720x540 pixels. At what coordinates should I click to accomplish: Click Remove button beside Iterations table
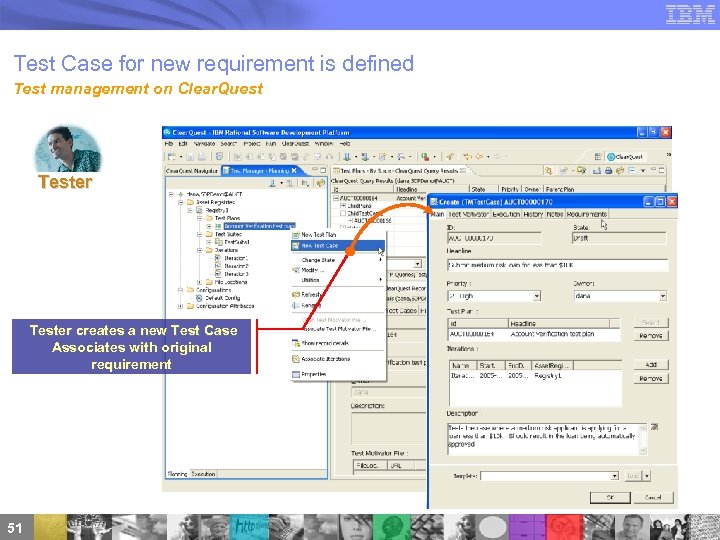coord(650,378)
